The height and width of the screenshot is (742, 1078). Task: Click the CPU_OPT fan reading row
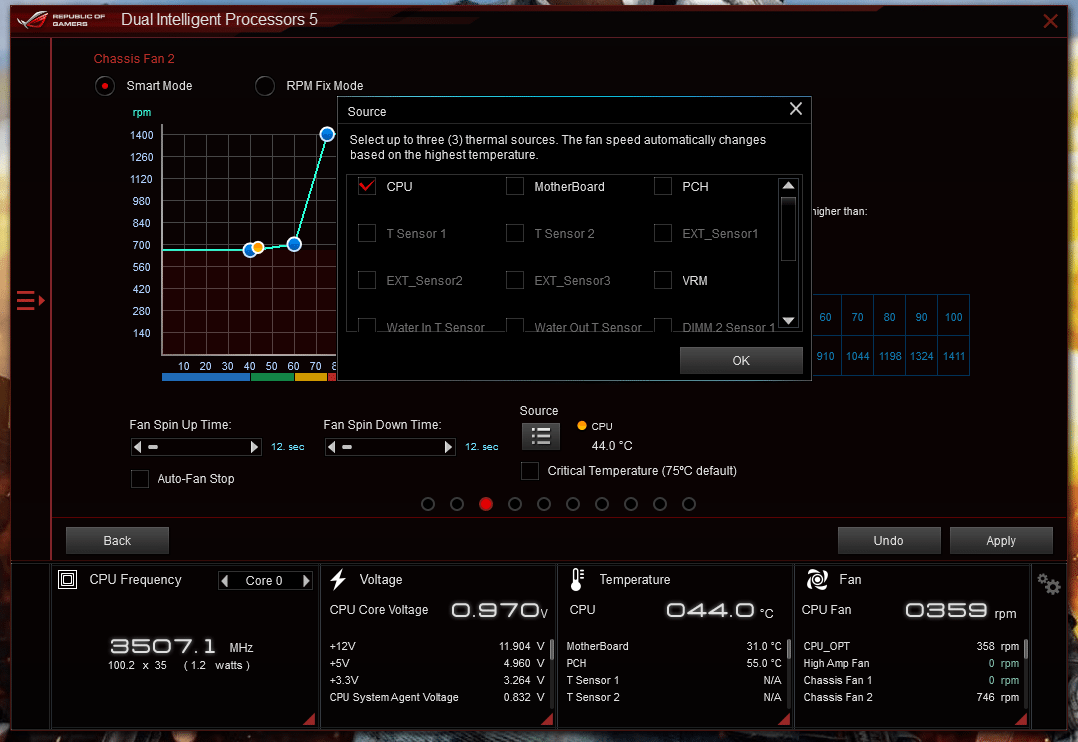pyautogui.click(x=911, y=646)
